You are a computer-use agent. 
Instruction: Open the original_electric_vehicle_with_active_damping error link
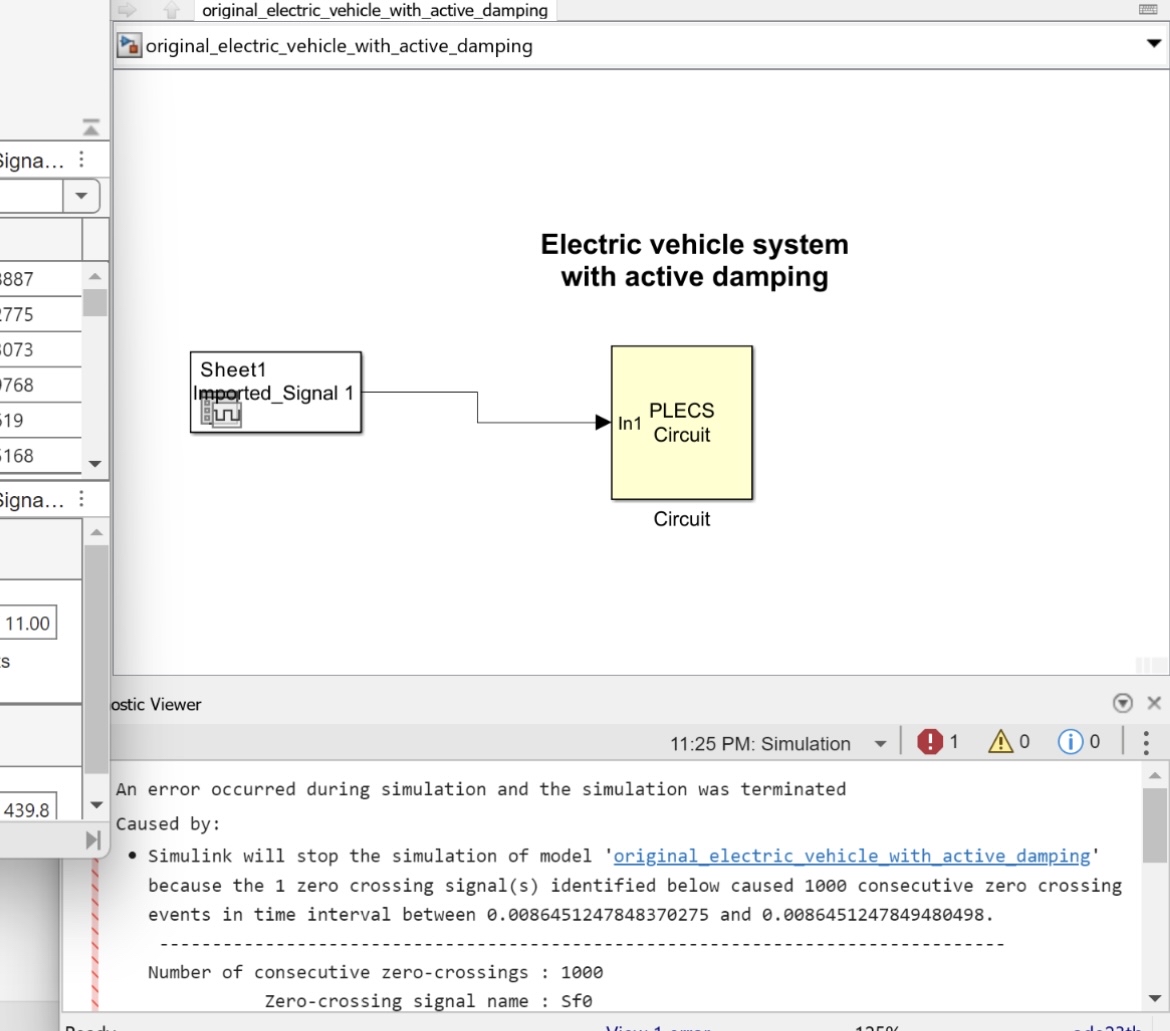pyautogui.click(x=852, y=856)
